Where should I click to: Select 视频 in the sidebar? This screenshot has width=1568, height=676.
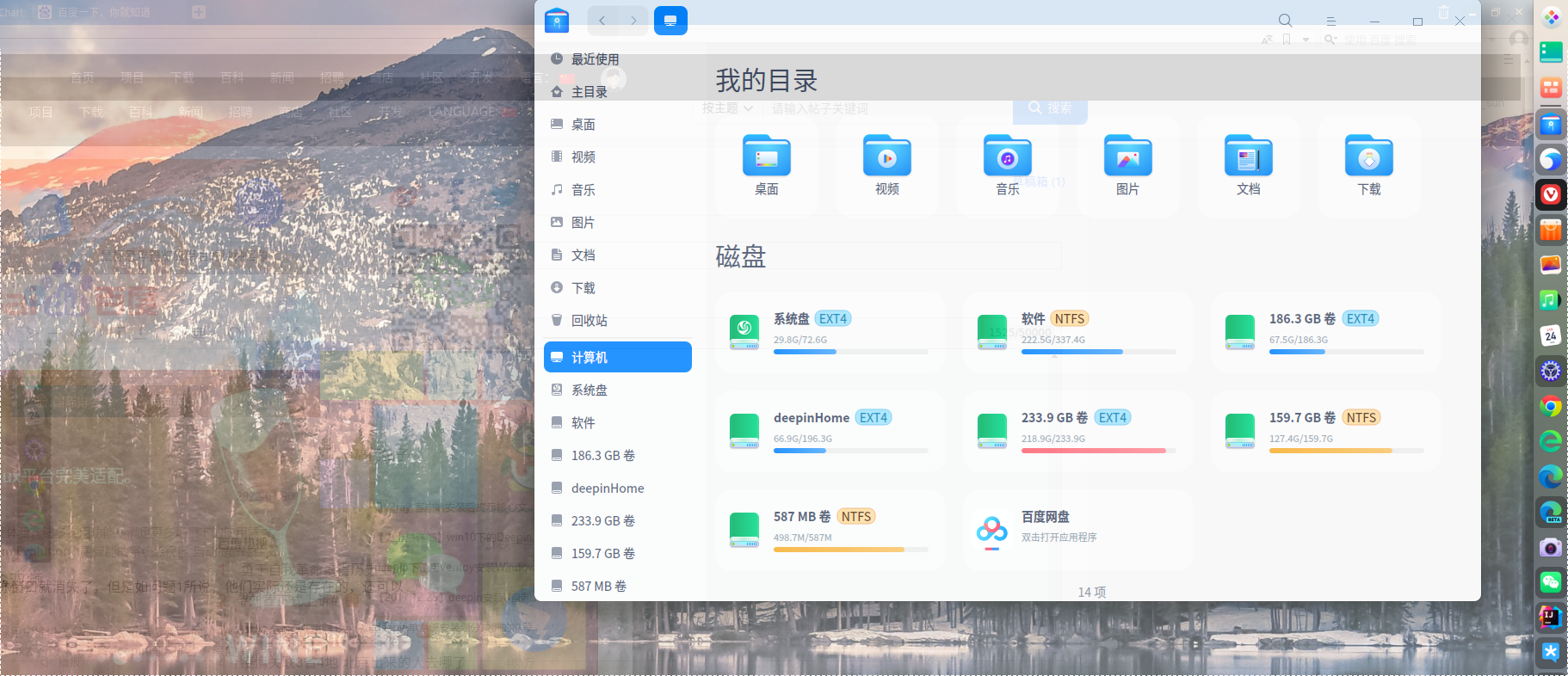coord(618,157)
